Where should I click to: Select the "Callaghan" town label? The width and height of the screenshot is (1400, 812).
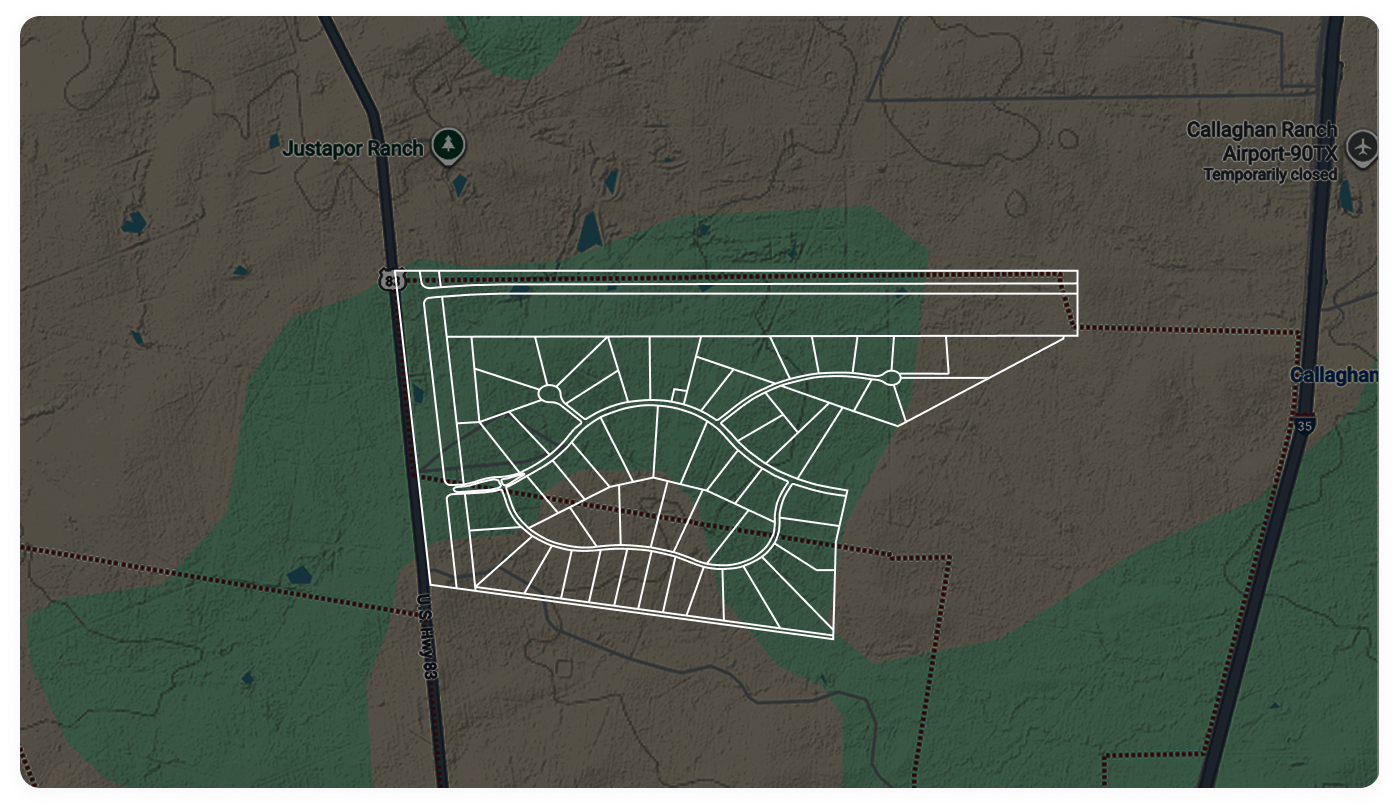(x=1334, y=375)
